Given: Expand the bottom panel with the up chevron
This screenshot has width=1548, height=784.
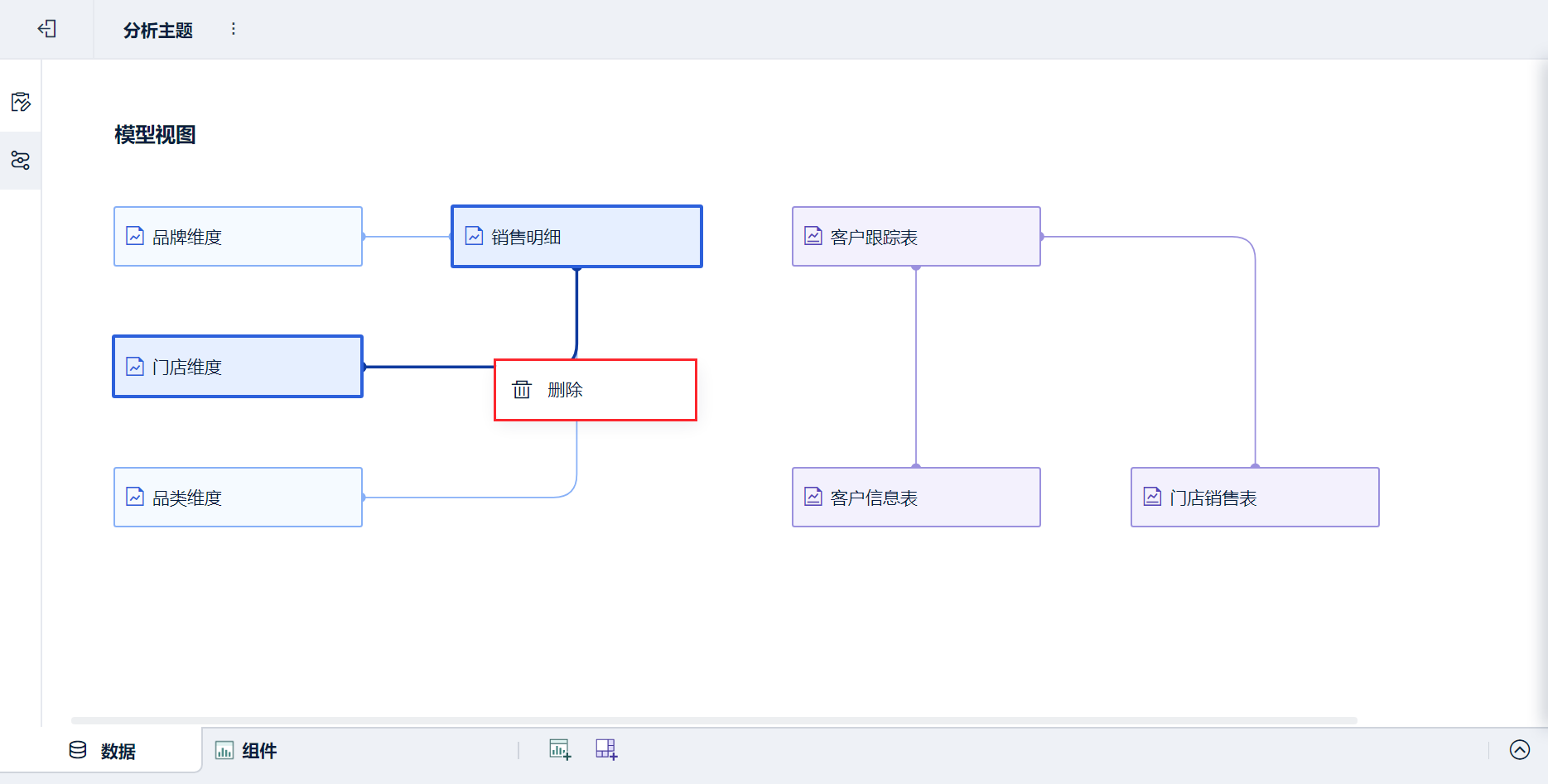Looking at the screenshot, I should [1519, 749].
